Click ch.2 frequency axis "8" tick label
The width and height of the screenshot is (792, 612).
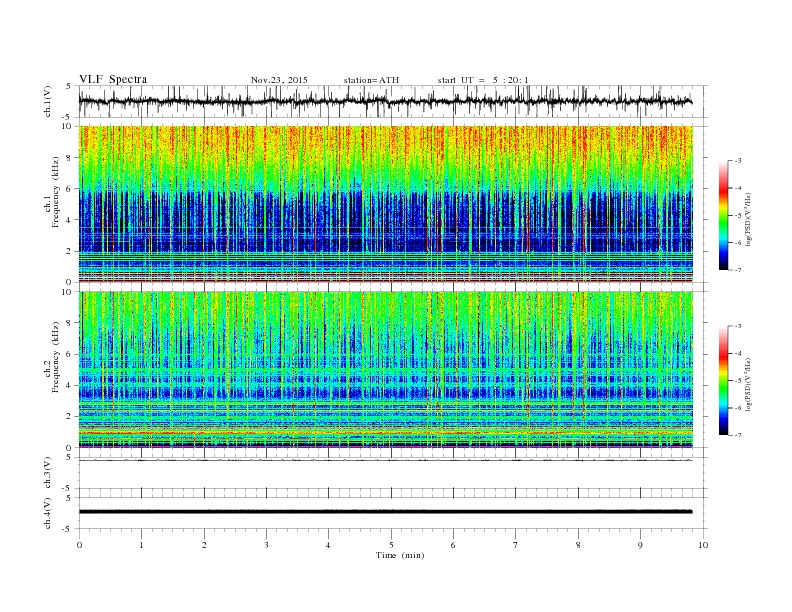[70, 323]
